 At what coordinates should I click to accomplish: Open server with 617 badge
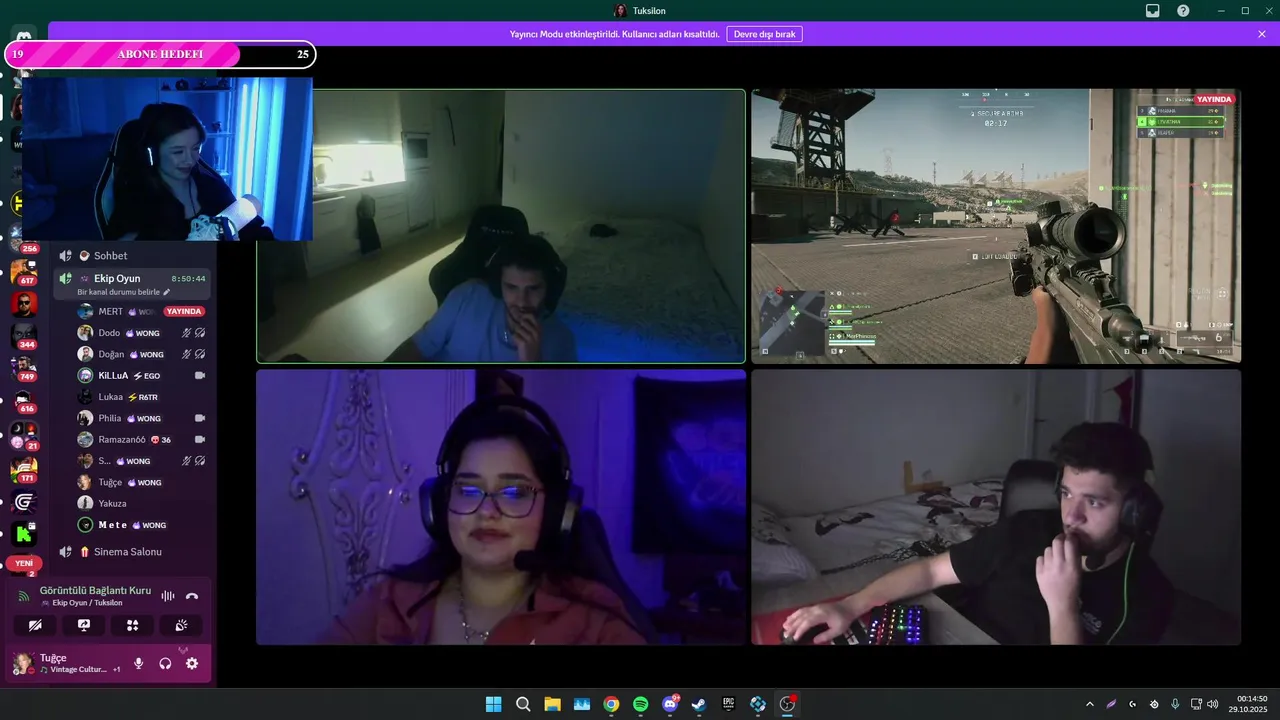[x=24, y=272]
